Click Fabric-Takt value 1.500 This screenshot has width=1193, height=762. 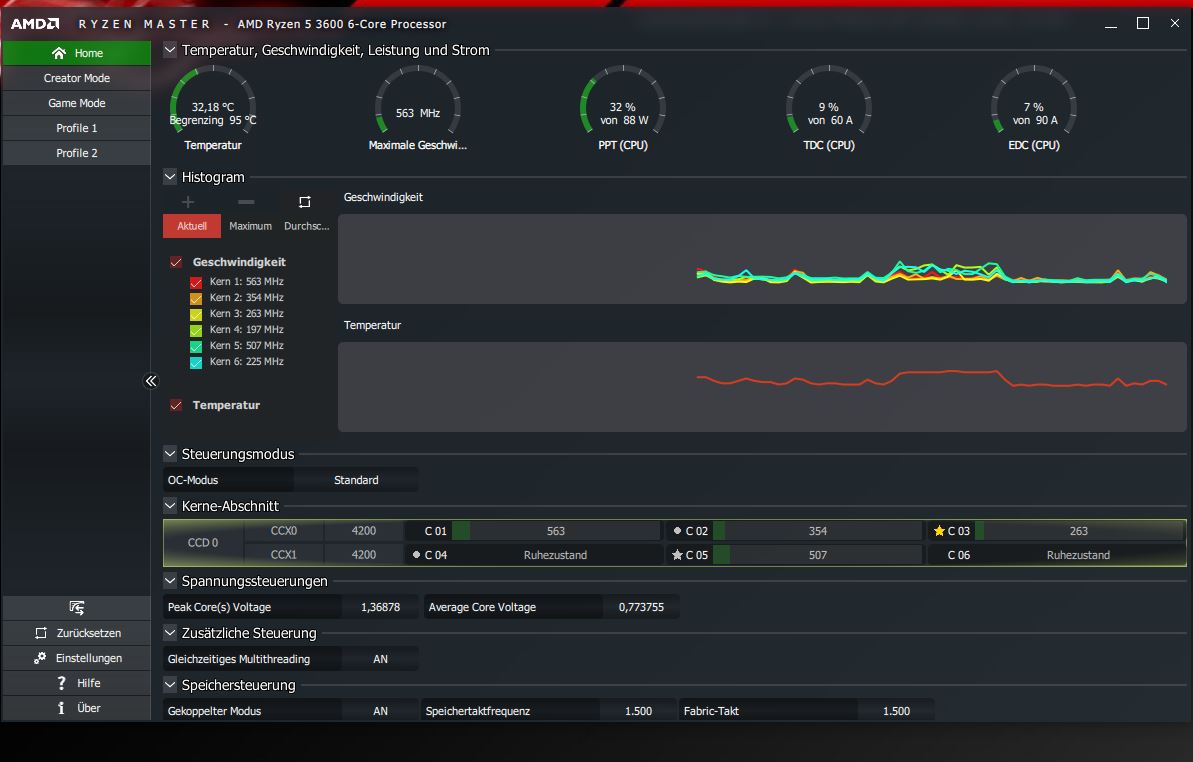point(896,711)
